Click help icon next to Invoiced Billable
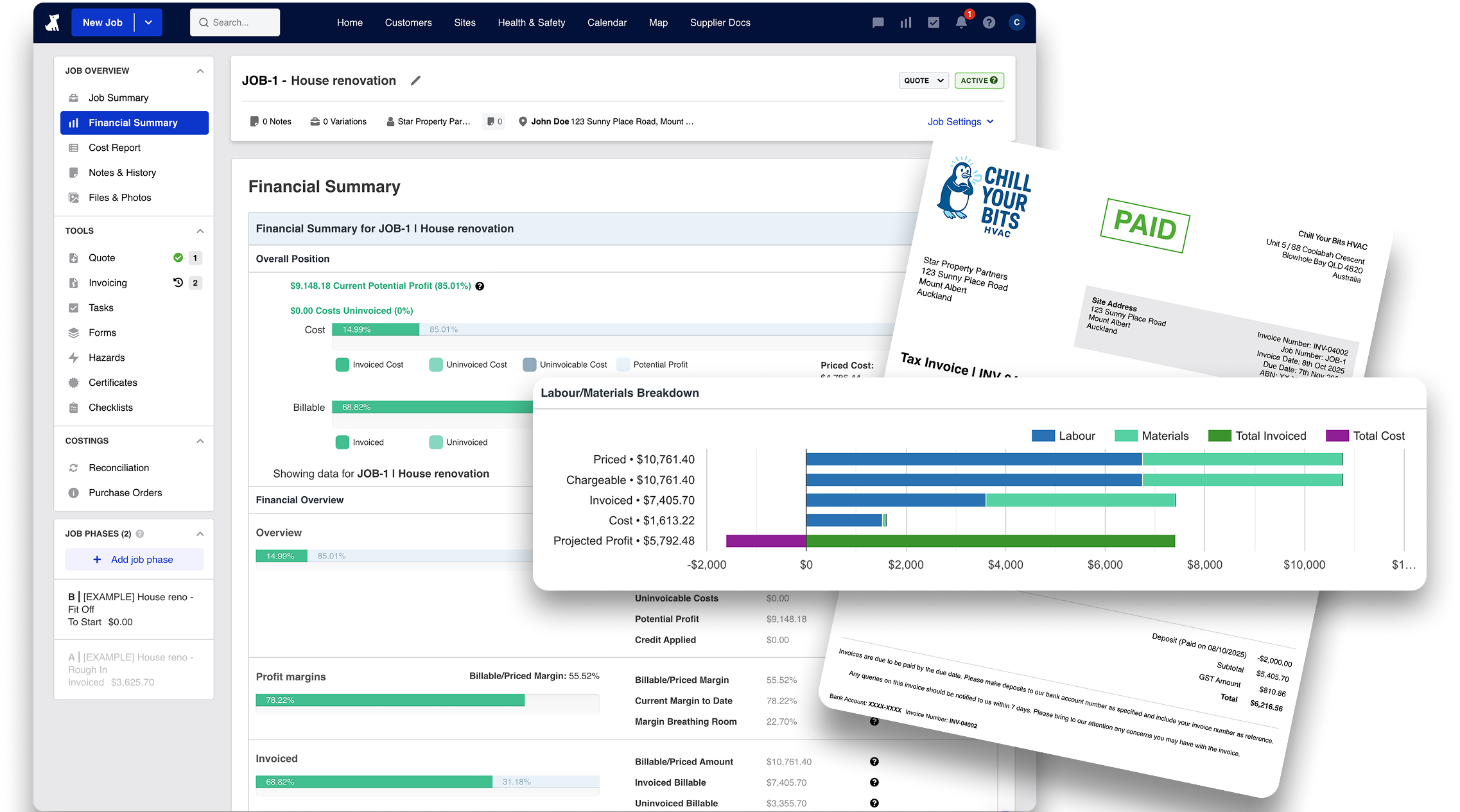 point(874,782)
